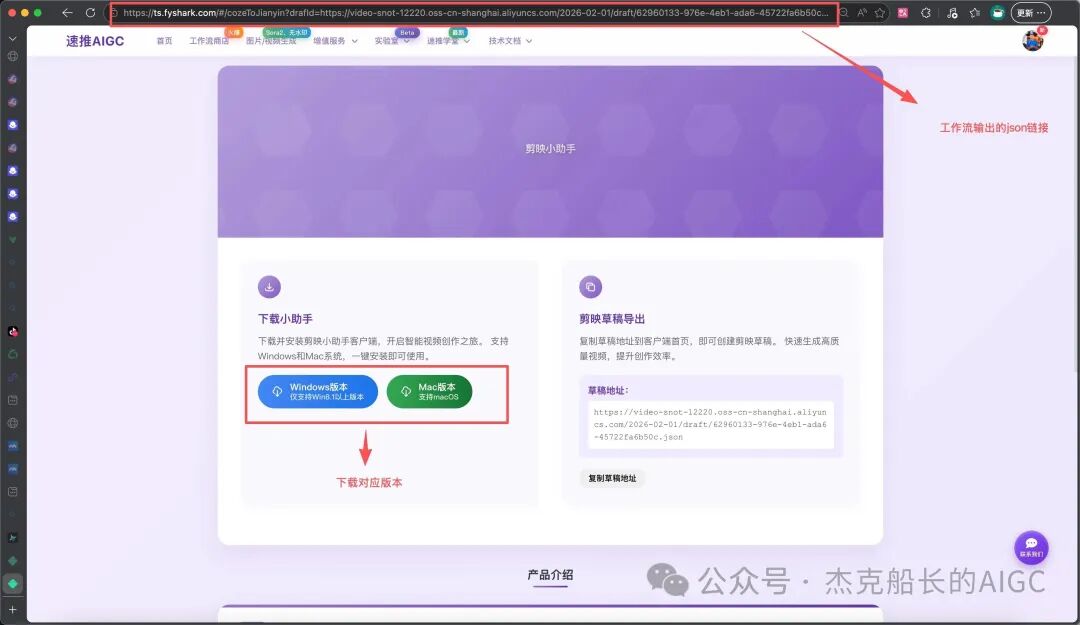This screenshot has width=1080, height=625.
Task: Click the 下载小助手 heading
Action: coord(285,319)
